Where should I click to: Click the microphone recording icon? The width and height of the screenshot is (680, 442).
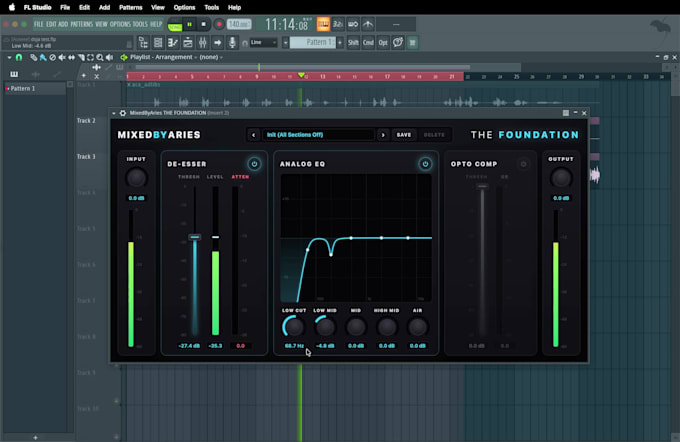[x=232, y=43]
